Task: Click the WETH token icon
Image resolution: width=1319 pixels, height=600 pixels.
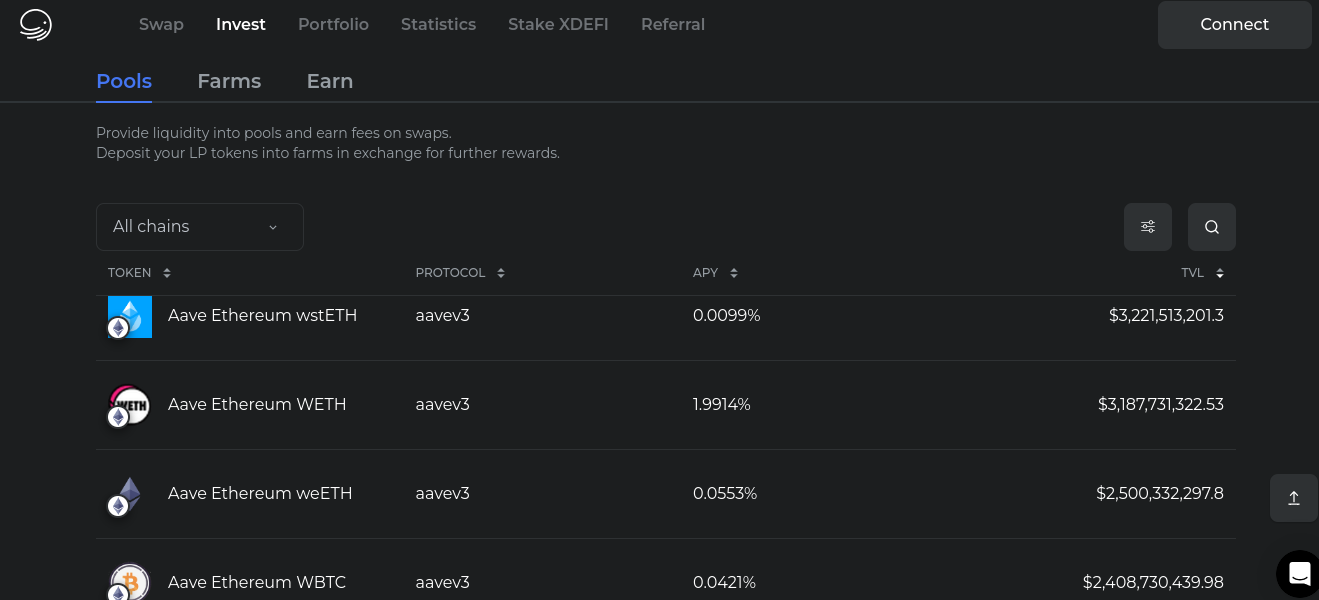Action: (129, 405)
